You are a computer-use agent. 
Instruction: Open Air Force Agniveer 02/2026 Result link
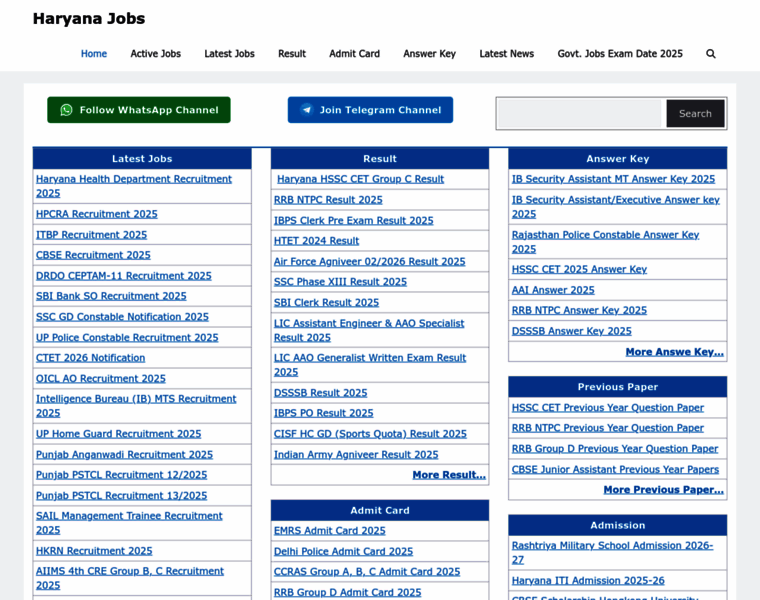369,262
